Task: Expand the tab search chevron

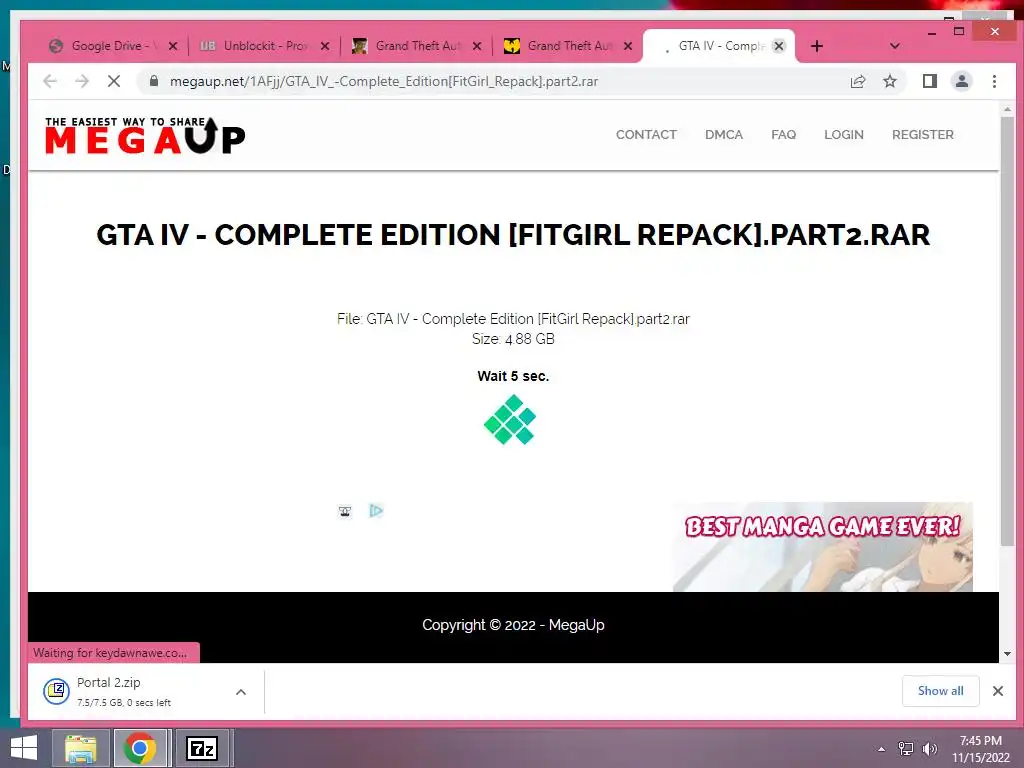Action: [x=895, y=46]
